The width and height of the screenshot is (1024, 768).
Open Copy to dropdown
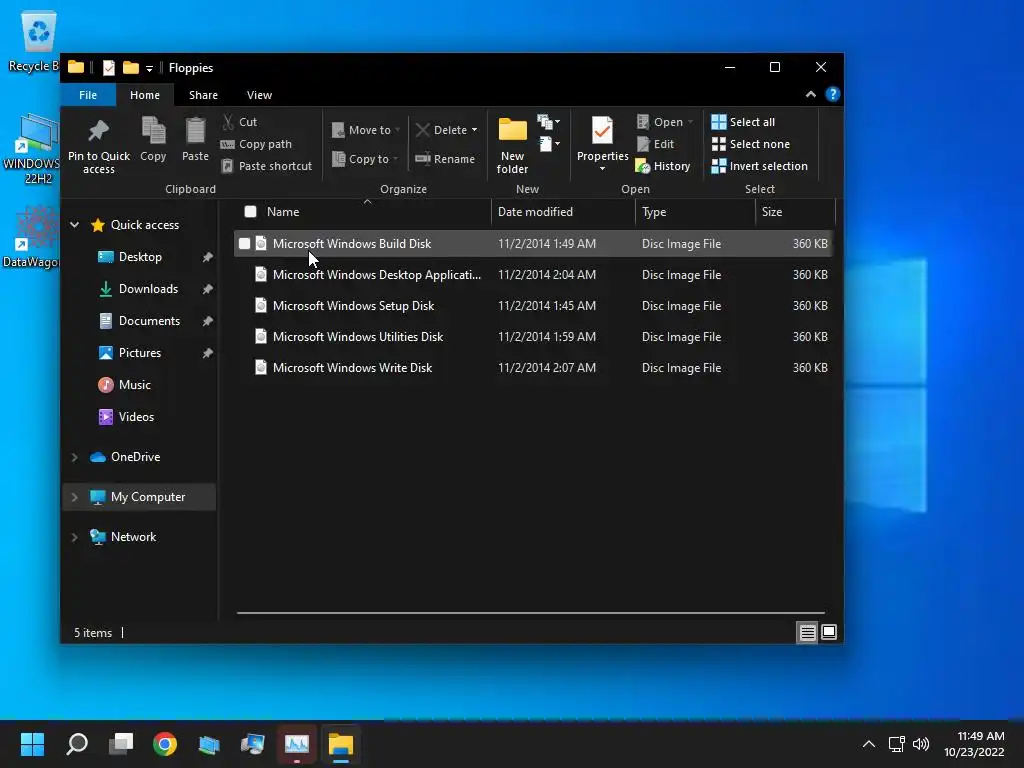364,159
